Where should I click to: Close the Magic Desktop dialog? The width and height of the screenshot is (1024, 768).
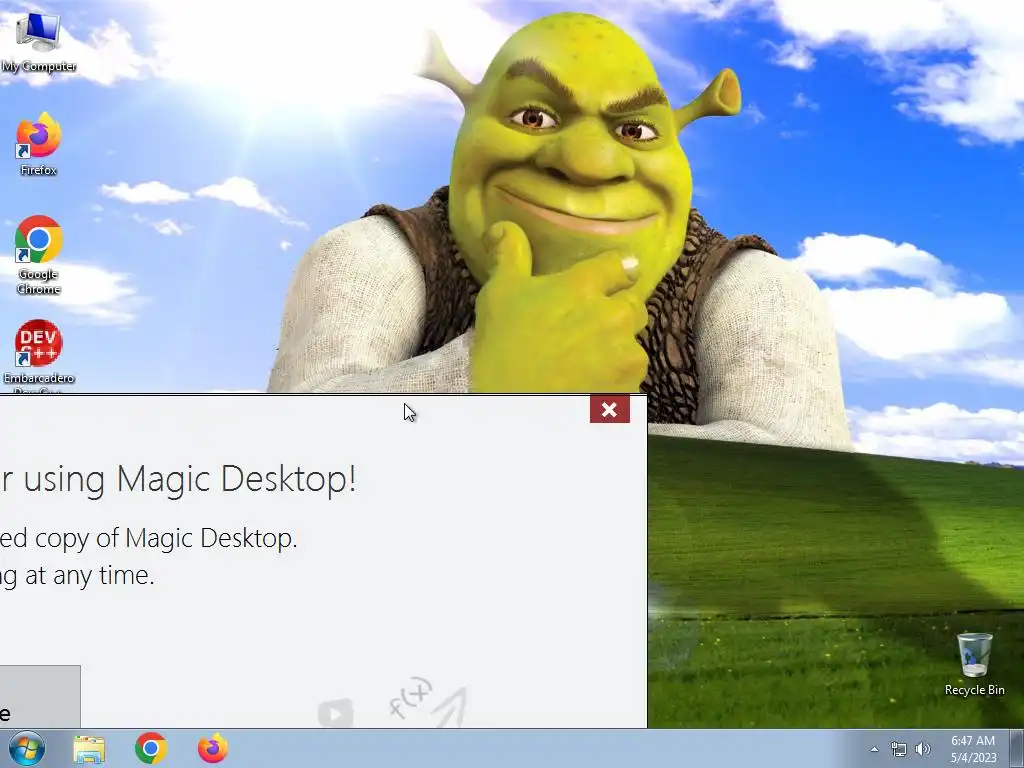click(x=609, y=409)
